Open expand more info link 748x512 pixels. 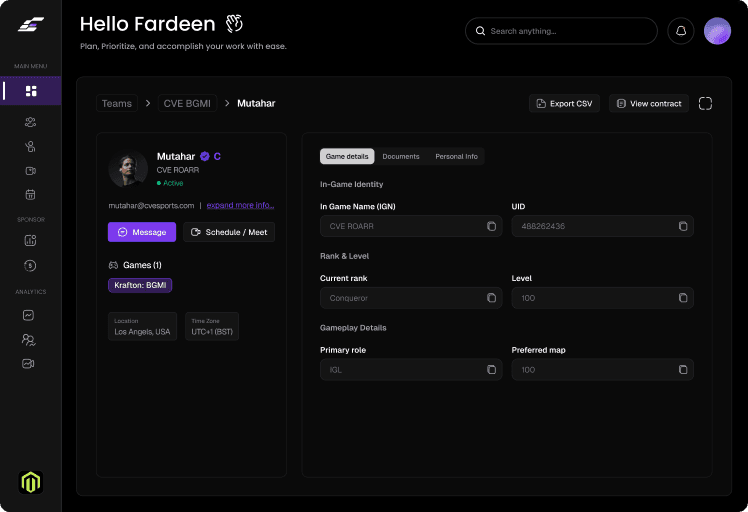click(x=240, y=205)
